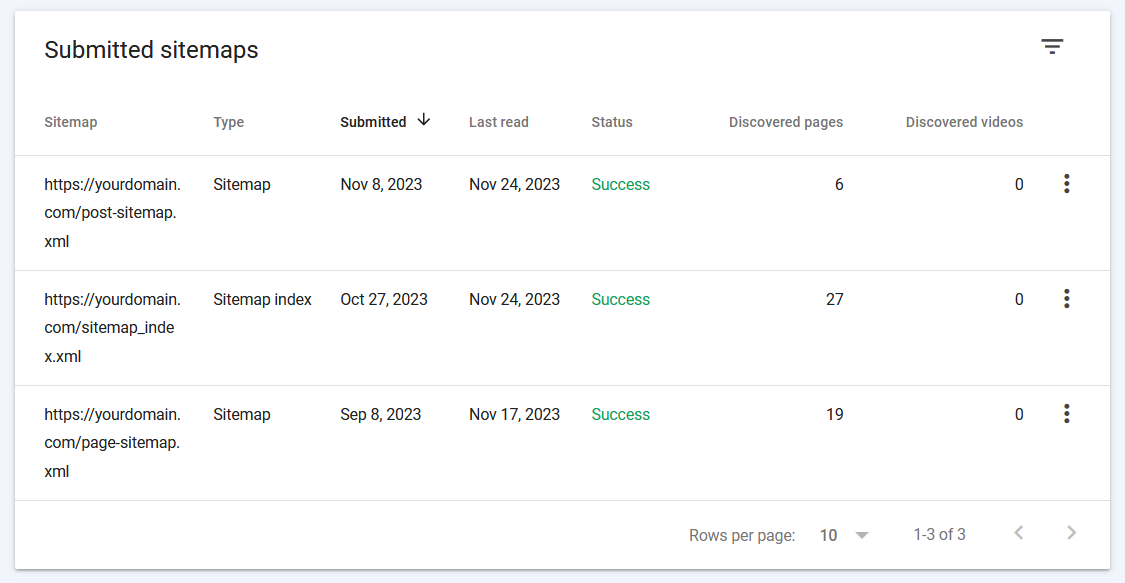1125x583 pixels.
Task: Click the Discovered videos header
Action: 963,121
